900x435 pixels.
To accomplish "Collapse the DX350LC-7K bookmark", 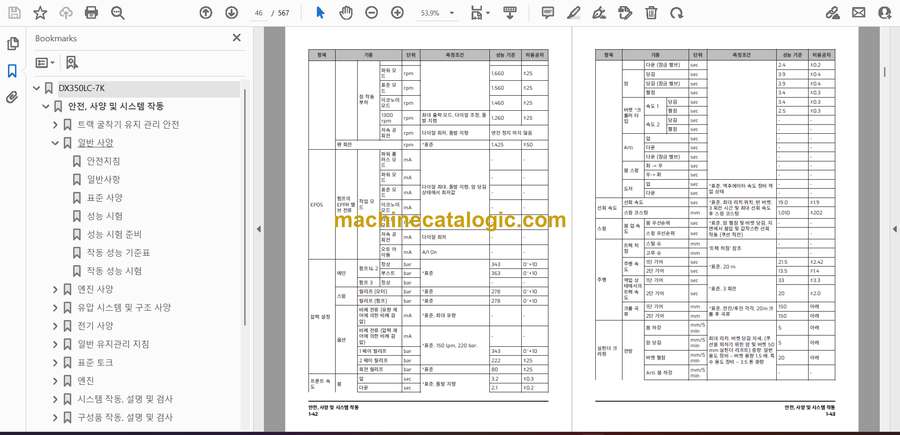I will [37, 88].
